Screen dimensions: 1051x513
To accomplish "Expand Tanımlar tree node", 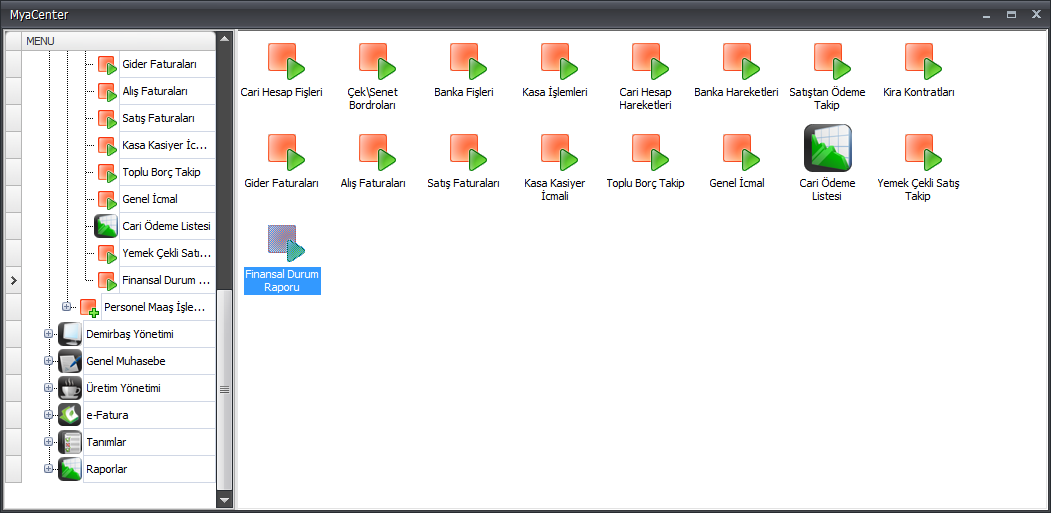I will (x=48, y=441).
